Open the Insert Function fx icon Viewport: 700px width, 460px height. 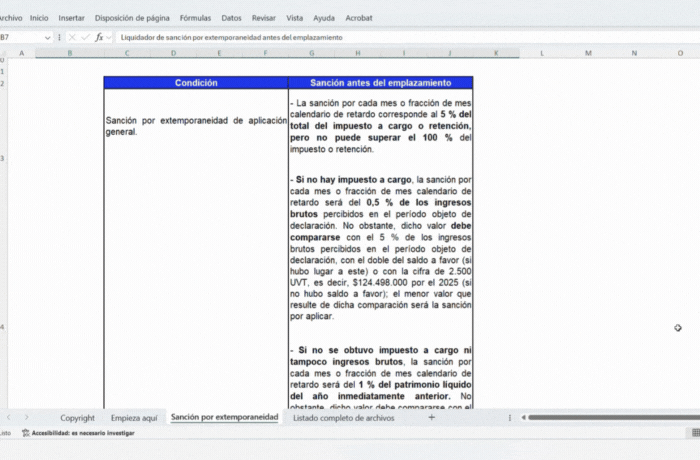click(x=99, y=38)
